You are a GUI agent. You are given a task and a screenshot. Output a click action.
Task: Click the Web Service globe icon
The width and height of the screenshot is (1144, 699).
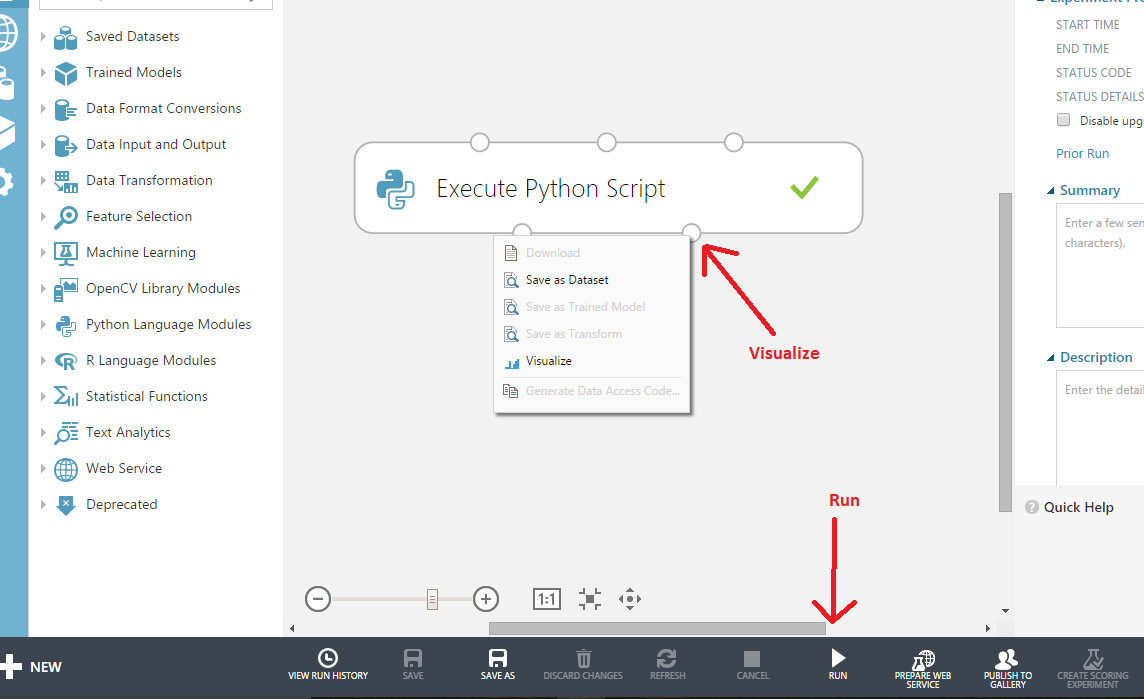[66, 469]
